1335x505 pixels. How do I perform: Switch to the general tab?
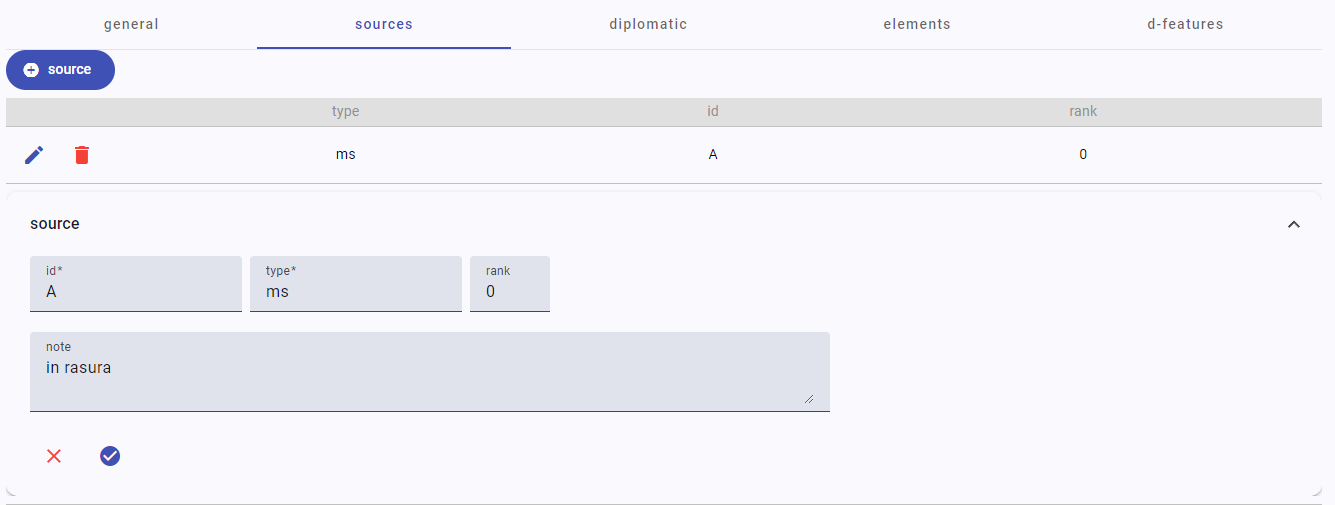click(131, 24)
